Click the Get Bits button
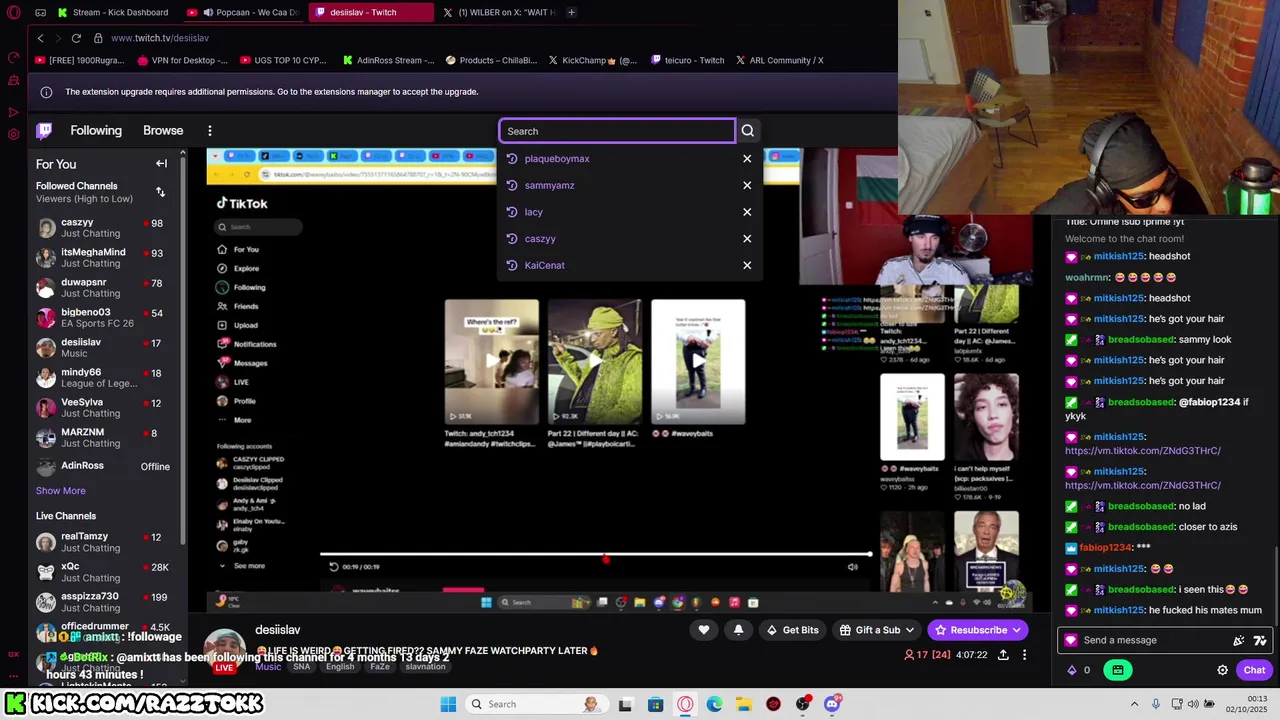The image size is (1280, 720). tap(792, 630)
